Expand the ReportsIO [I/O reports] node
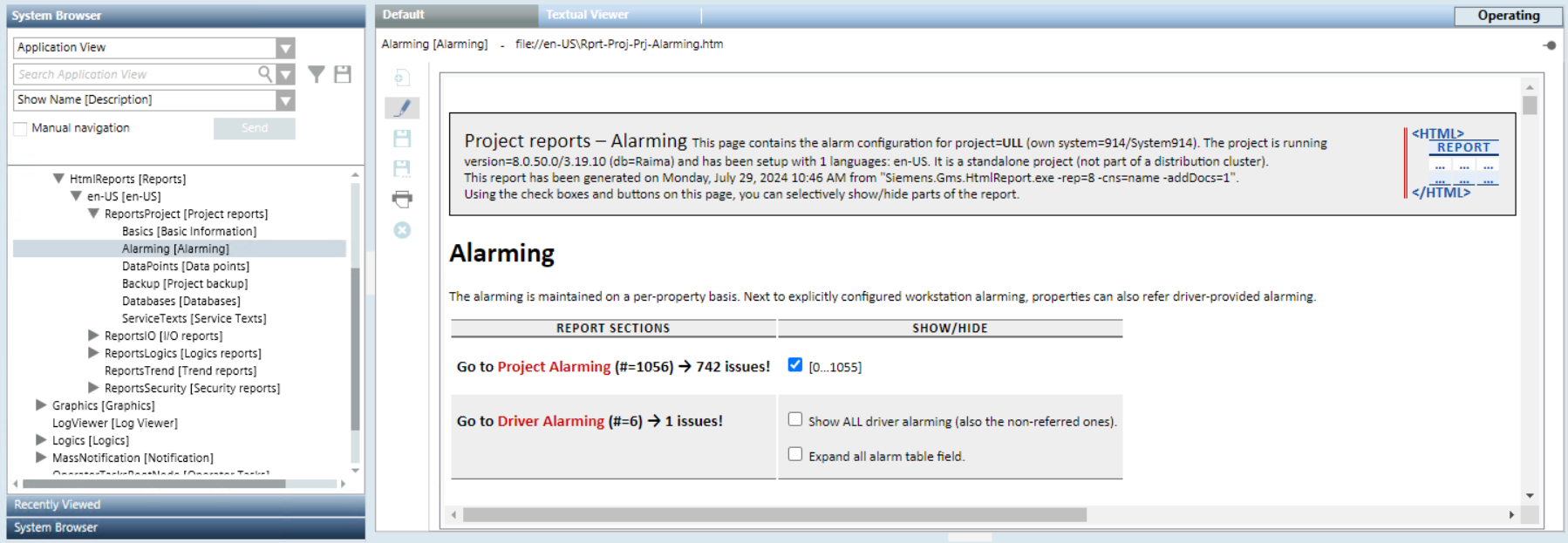The width and height of the screenshot is (1568, 543). point(93,336)
